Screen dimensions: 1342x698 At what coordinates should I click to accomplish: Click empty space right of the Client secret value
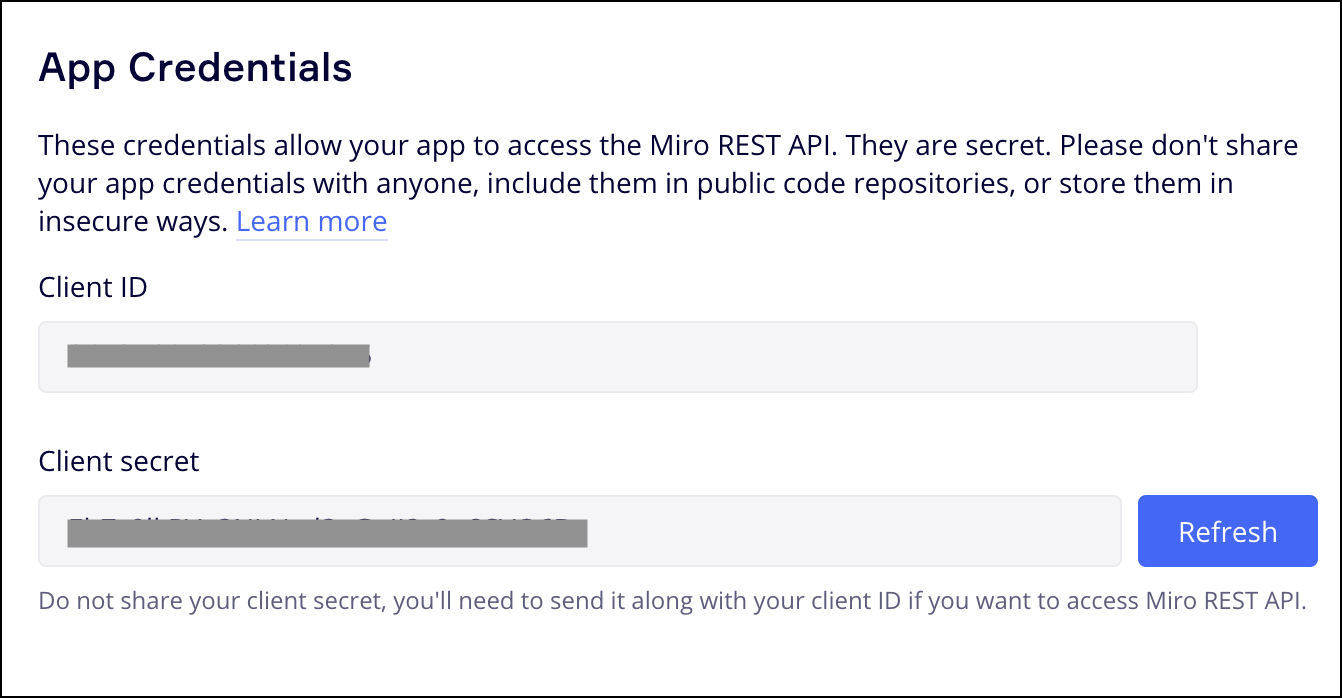point(850,531)
